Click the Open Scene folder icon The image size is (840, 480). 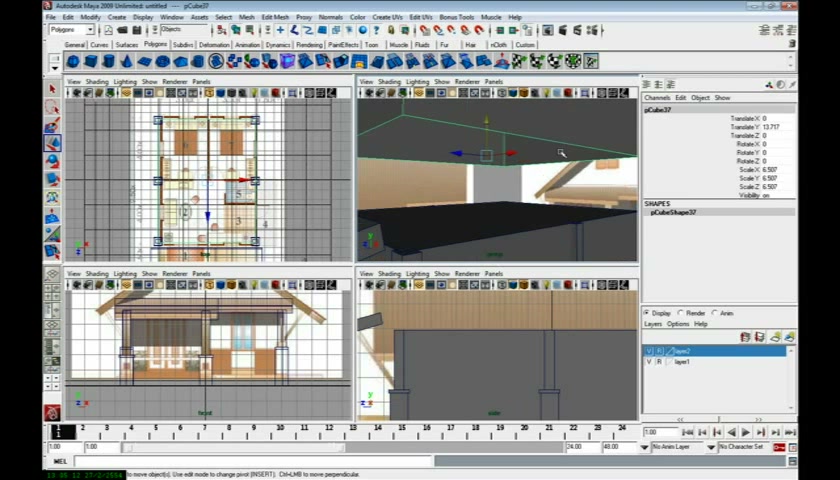point(122,30)
